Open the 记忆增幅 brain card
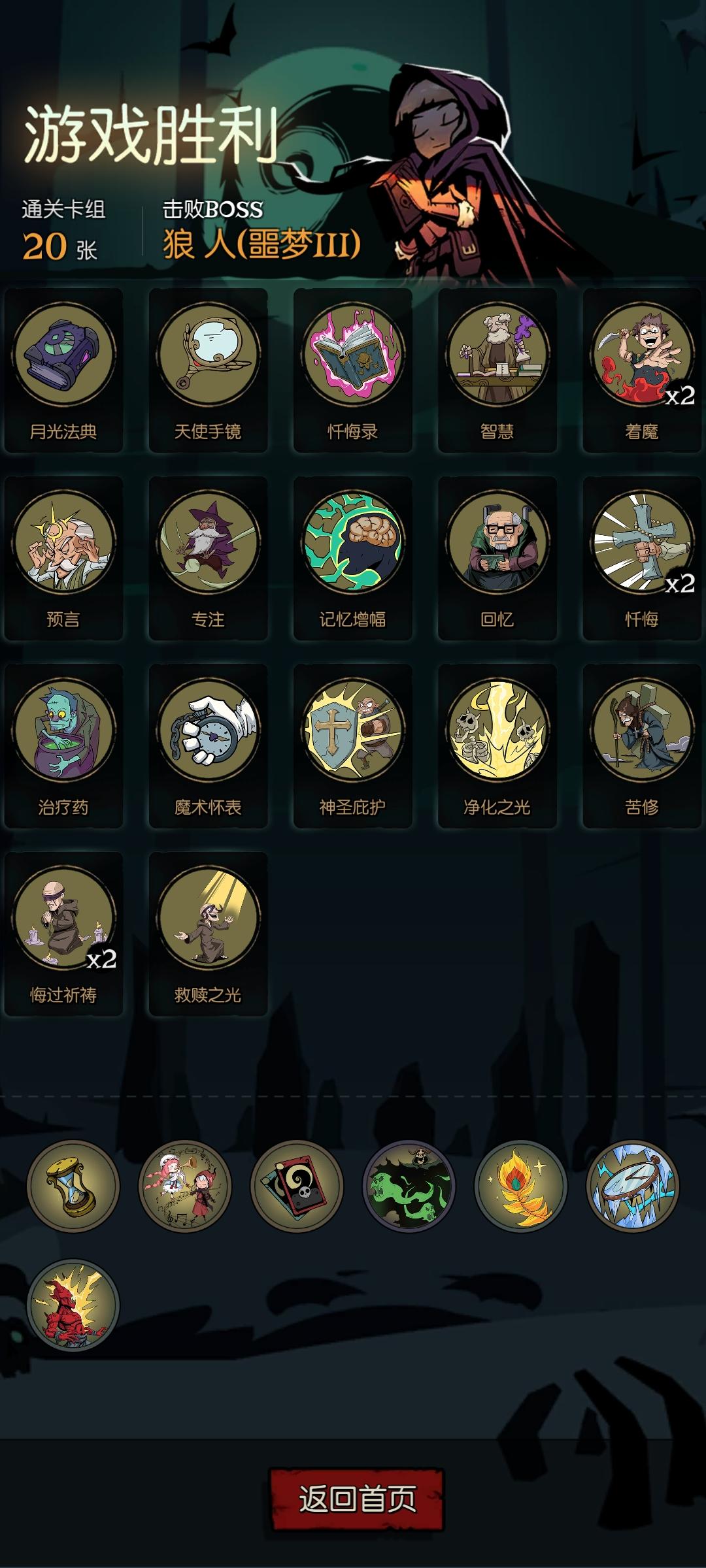706x1568 pixels. (x=353, y=559)
